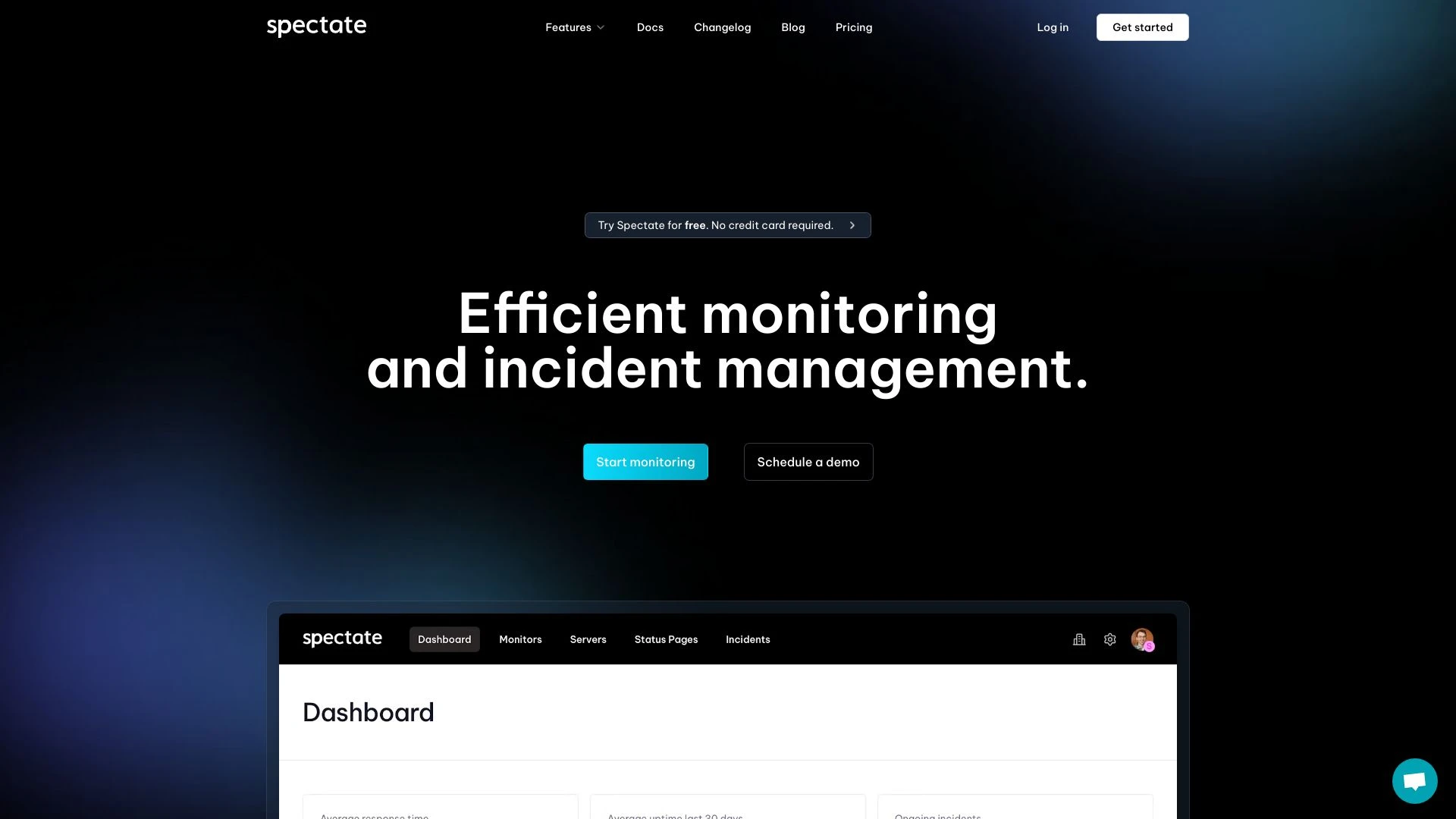This screenshot has height=819, width=1456.
Task: Click the 'Try Spectate for free' banner
Action: (x=716, y=225)
